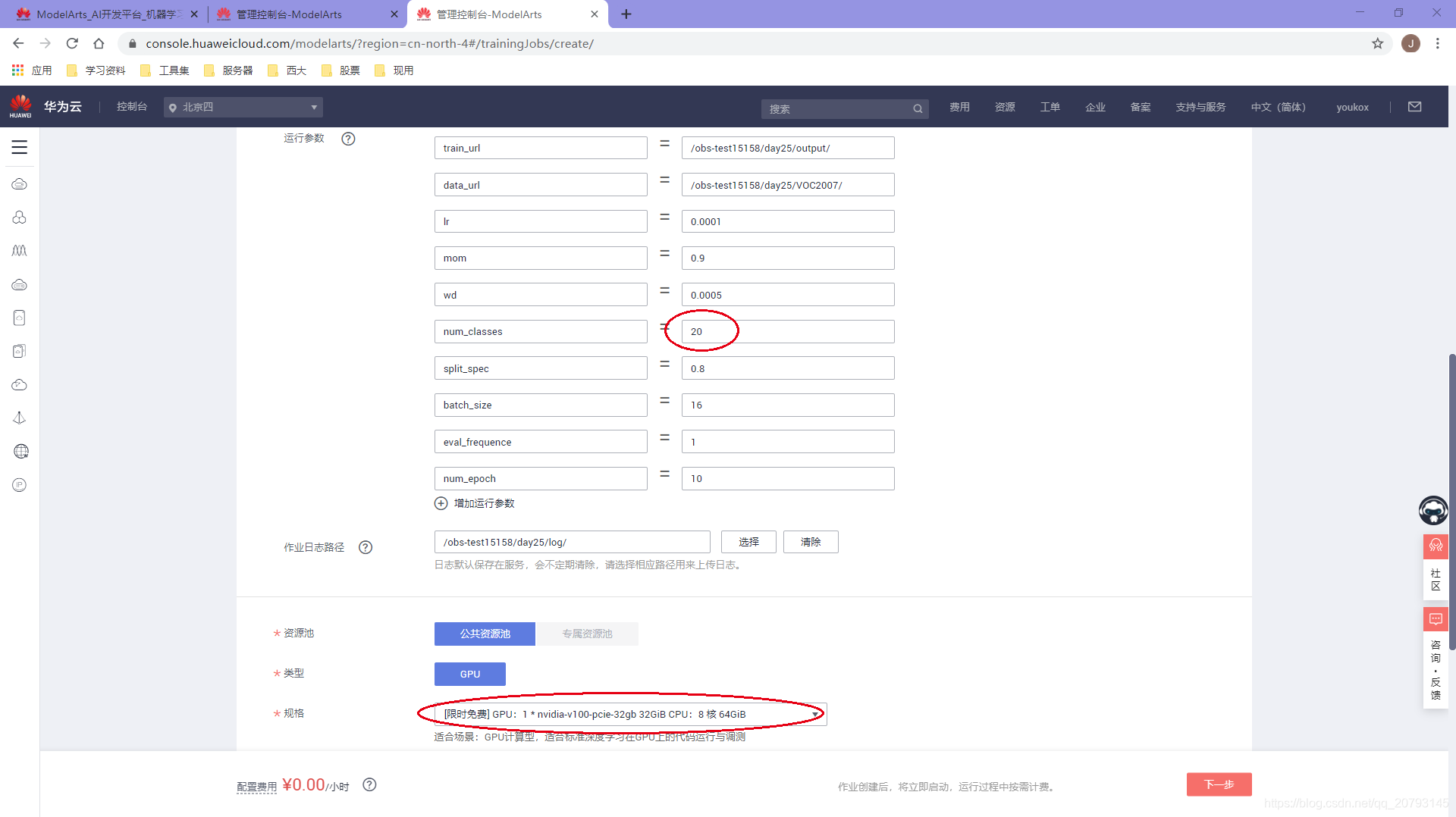Click the search magnifier icon in header
Screen dimensions: 1456x817
pyautogui.click(x=918, y=109)
